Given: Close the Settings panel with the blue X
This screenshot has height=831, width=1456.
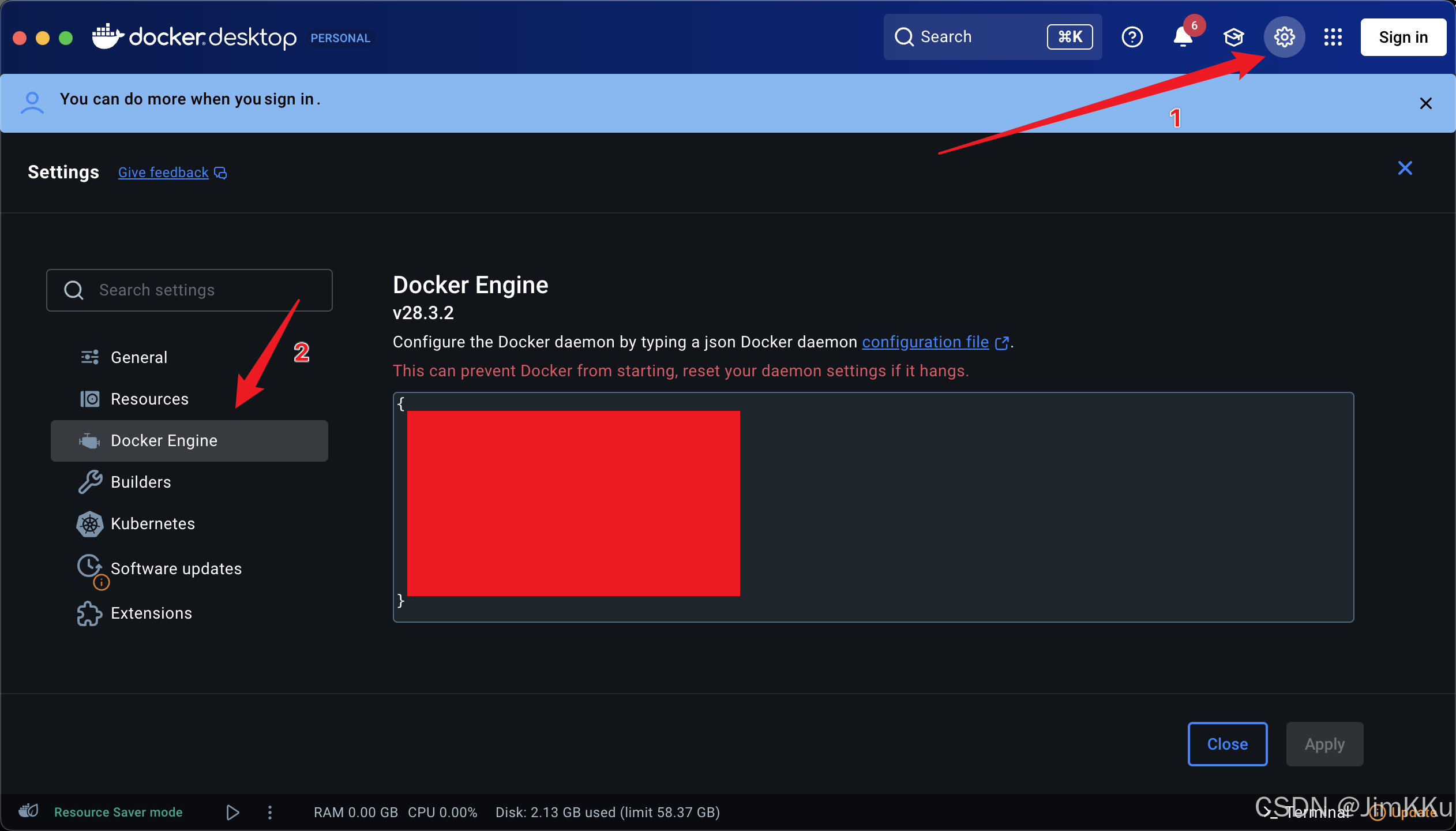Looking at the screenshot, I should pyautogui.click(x=1405, y=168).
